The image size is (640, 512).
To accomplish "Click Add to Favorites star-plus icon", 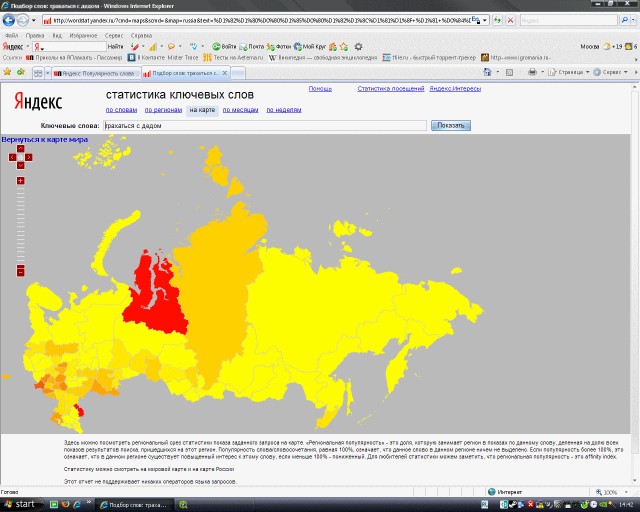I will coord(21,72).
